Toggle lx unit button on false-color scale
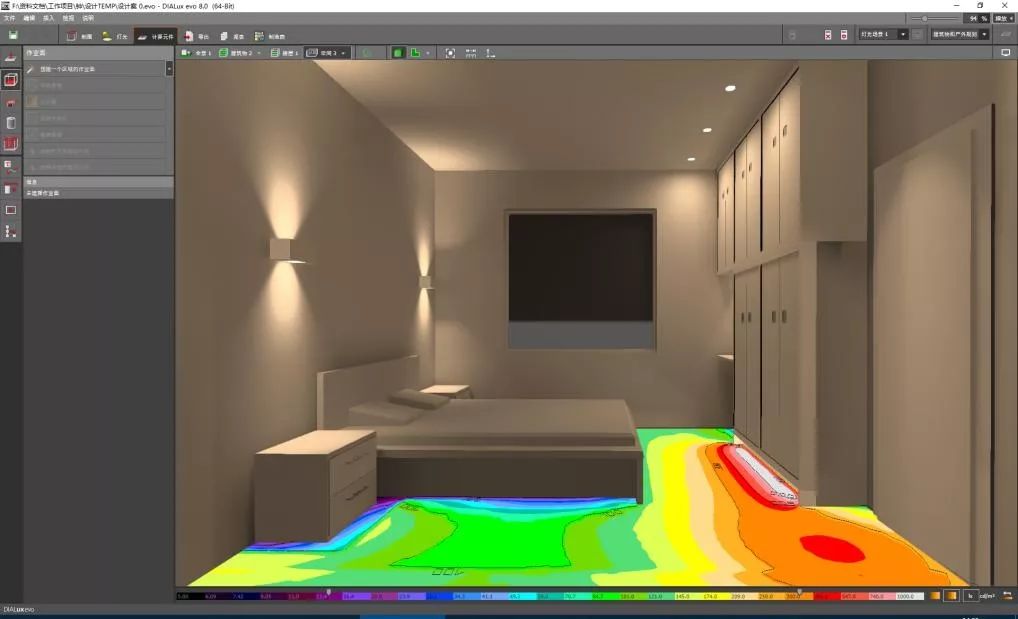The height and width of the screenshot is (619, 1018). point(969,596)
